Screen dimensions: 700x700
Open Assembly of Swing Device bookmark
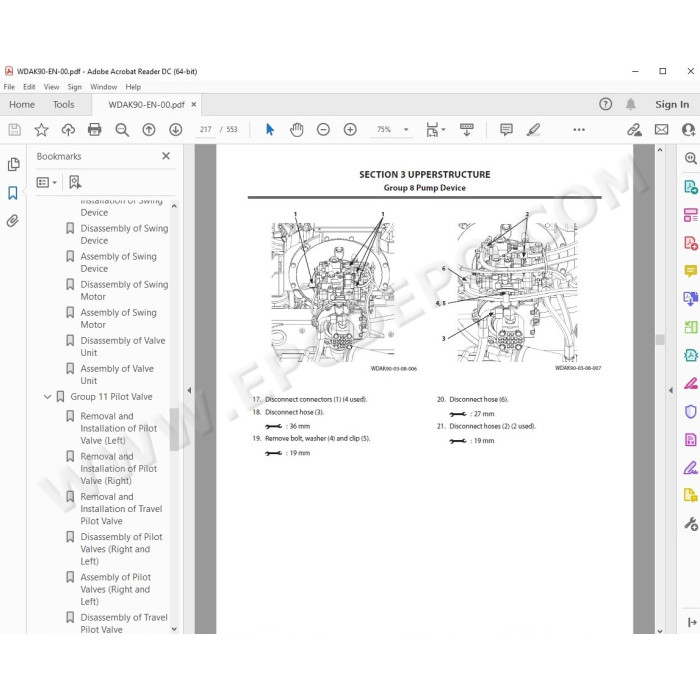point(118,262)
